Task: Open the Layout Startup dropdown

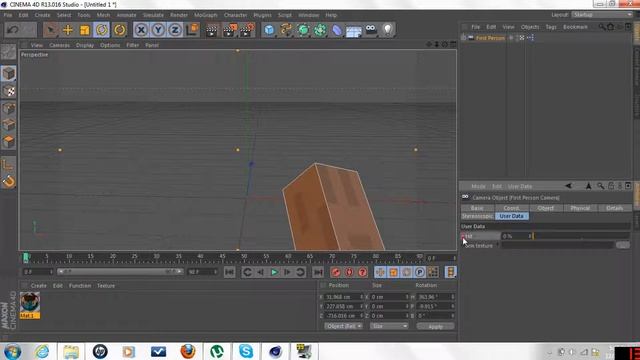Action: tap(602, 15)
